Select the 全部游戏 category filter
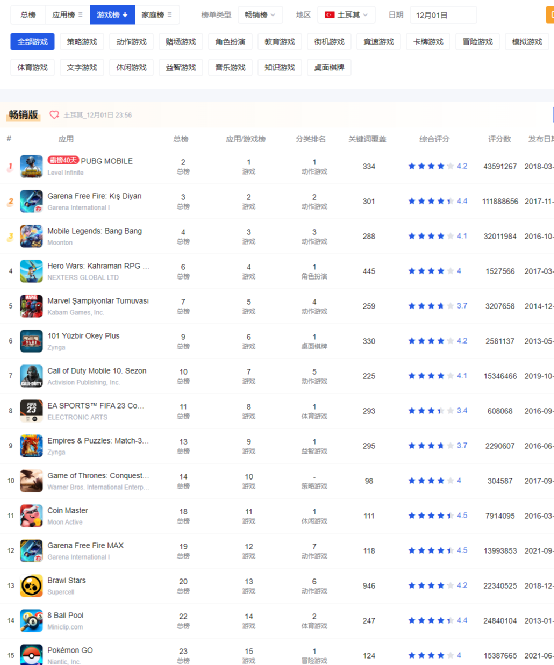The width and height of the screenshot is (554, 665). (x=33, y=42)
